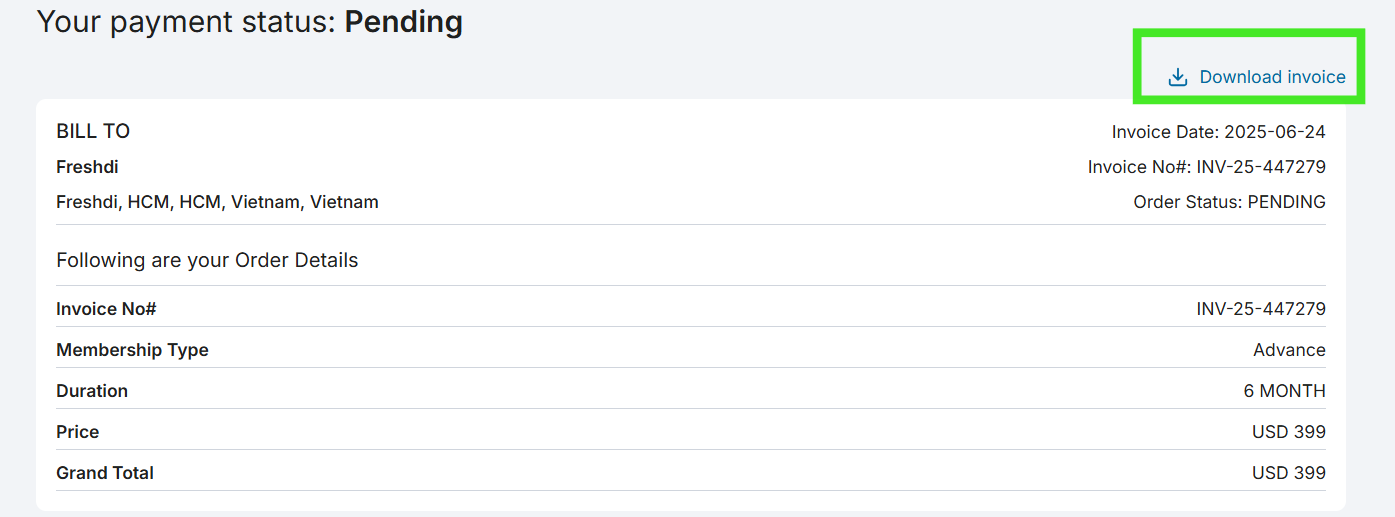Select the Grand Total row label
The image size is (1395, 517).
click(105, 473)
